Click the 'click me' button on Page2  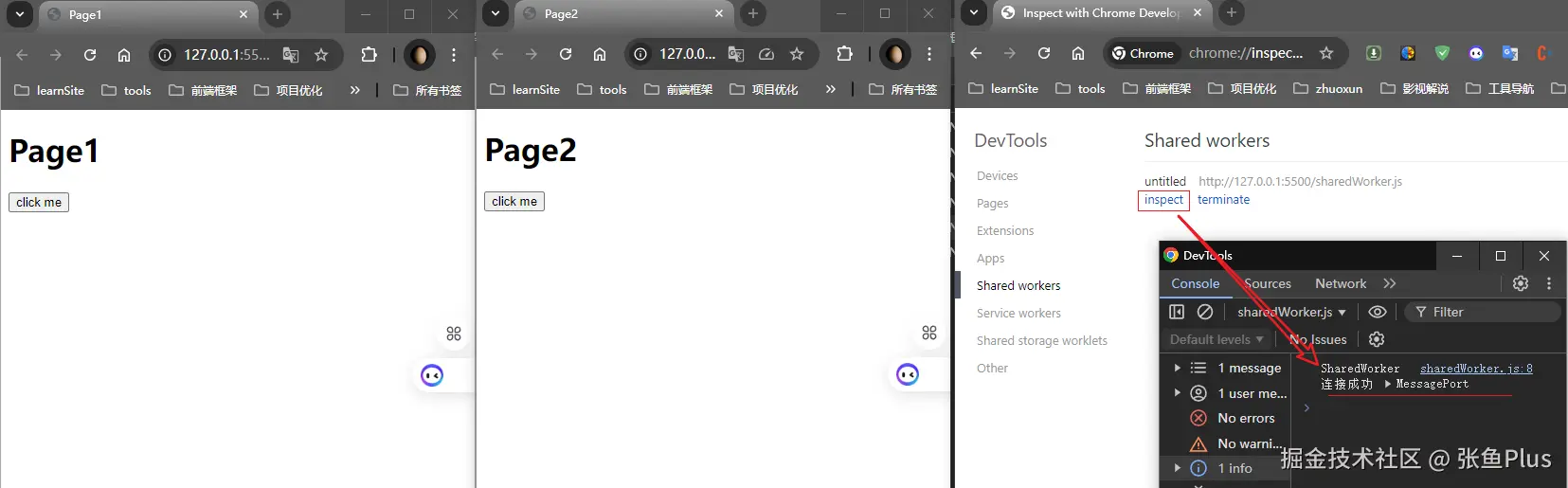pyautogui.click(x=514, y=201)
